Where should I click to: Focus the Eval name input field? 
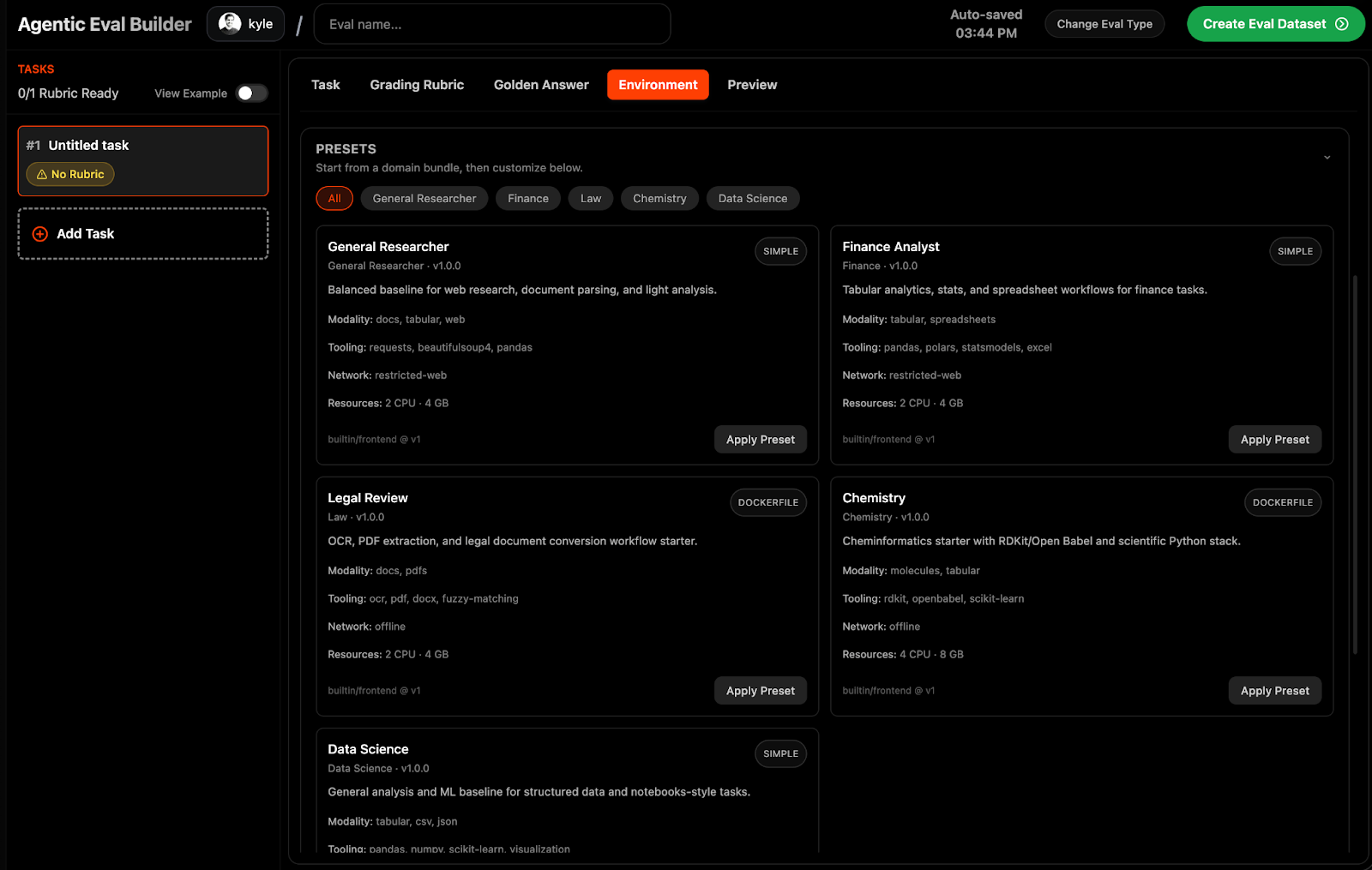(492, 24)
